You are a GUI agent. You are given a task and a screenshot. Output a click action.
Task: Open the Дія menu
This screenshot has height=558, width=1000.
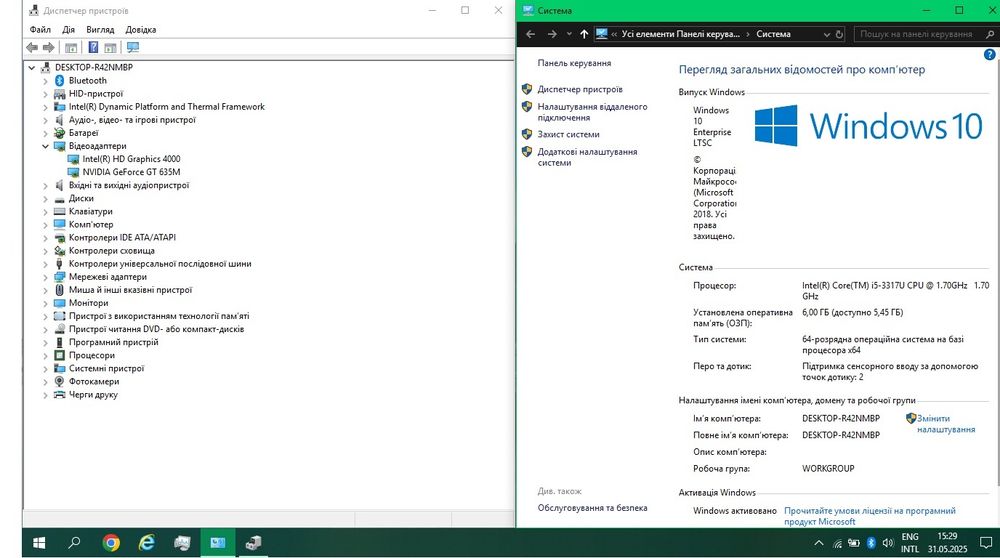click(x=68, y=29)
